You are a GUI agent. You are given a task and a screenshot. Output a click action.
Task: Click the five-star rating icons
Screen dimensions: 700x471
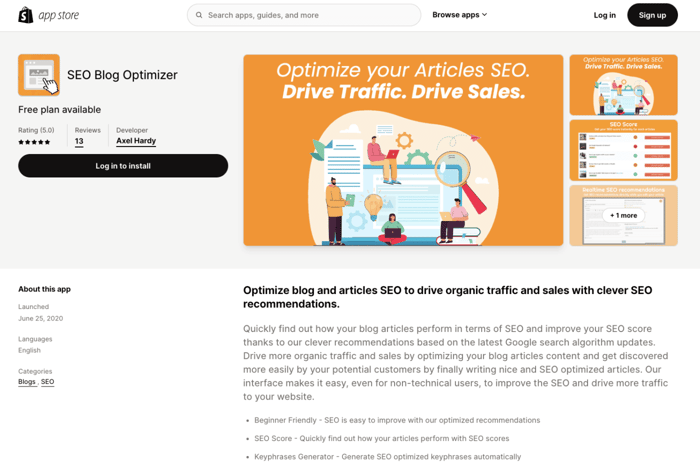coord(34,142)
